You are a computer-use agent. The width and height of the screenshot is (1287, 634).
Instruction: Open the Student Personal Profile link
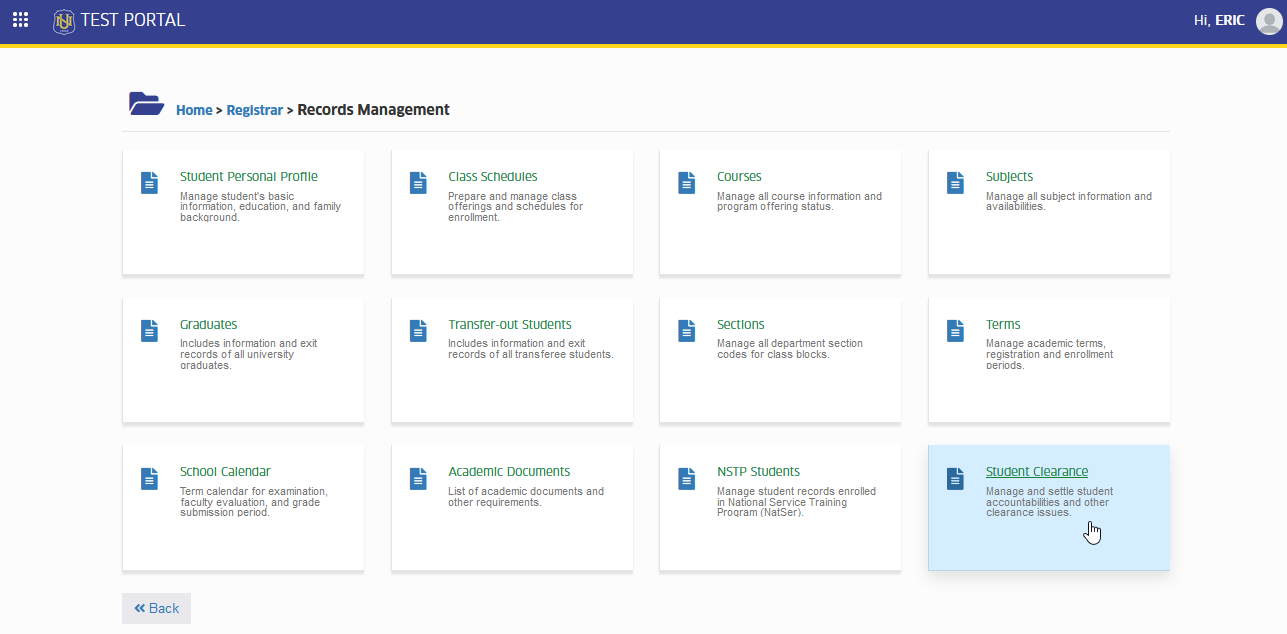point(249,177)
